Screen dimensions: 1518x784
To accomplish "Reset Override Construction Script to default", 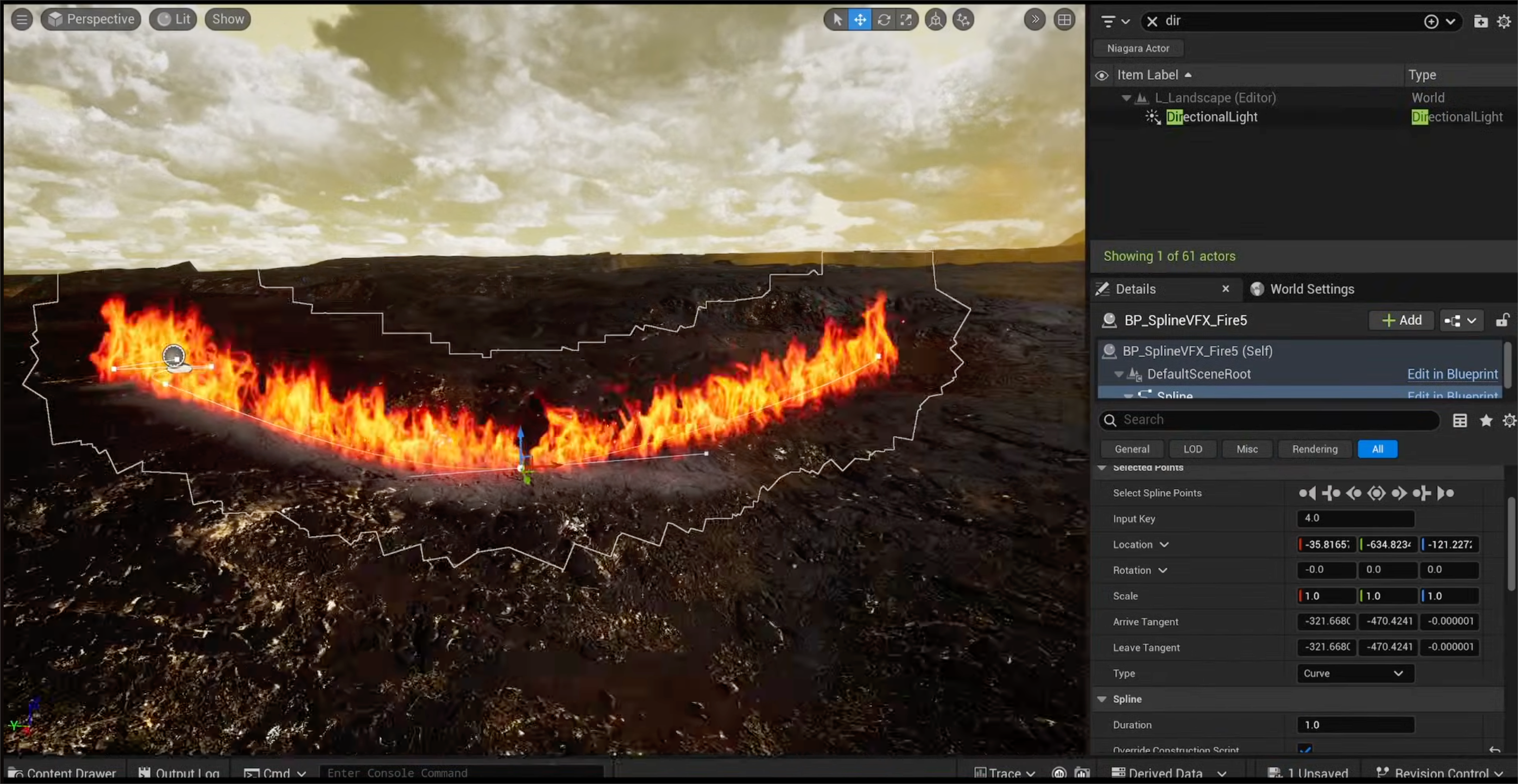I will click(x=1494, y=750).
